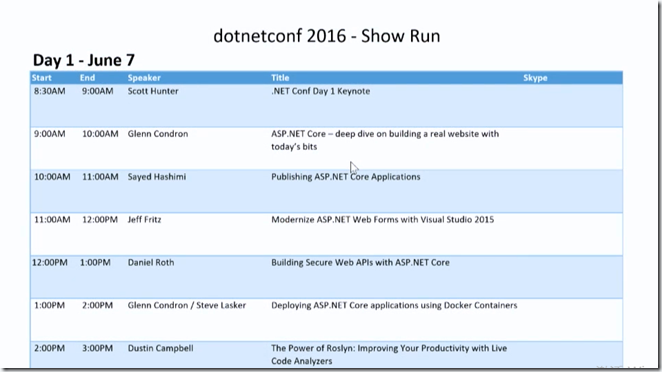Click speaker name 'Jeff Fritz'
662x372 pixels.
[x=144, y=220]
